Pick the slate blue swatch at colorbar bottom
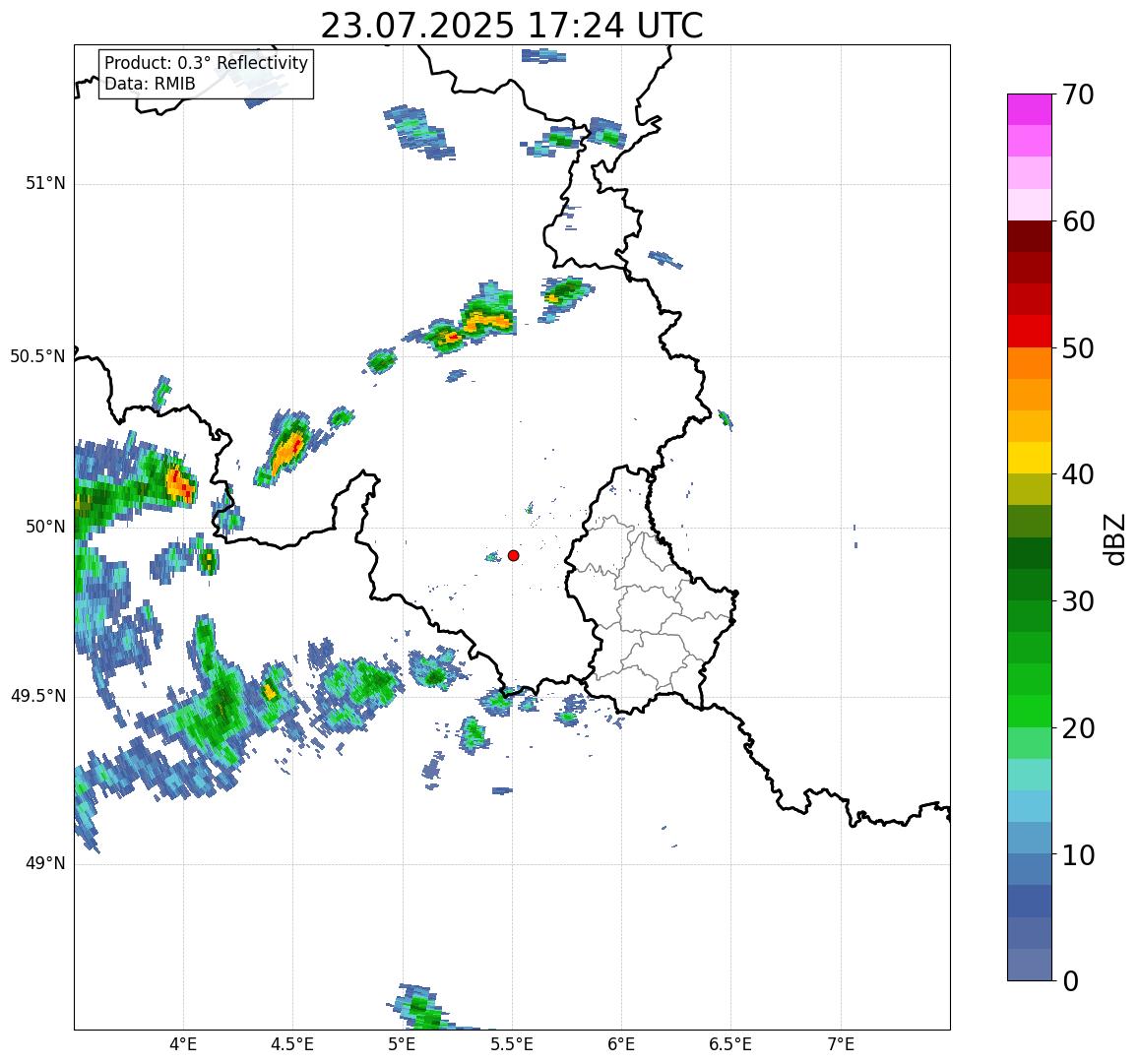This screenshot has width=1139, height=1064. [1030, 965]
